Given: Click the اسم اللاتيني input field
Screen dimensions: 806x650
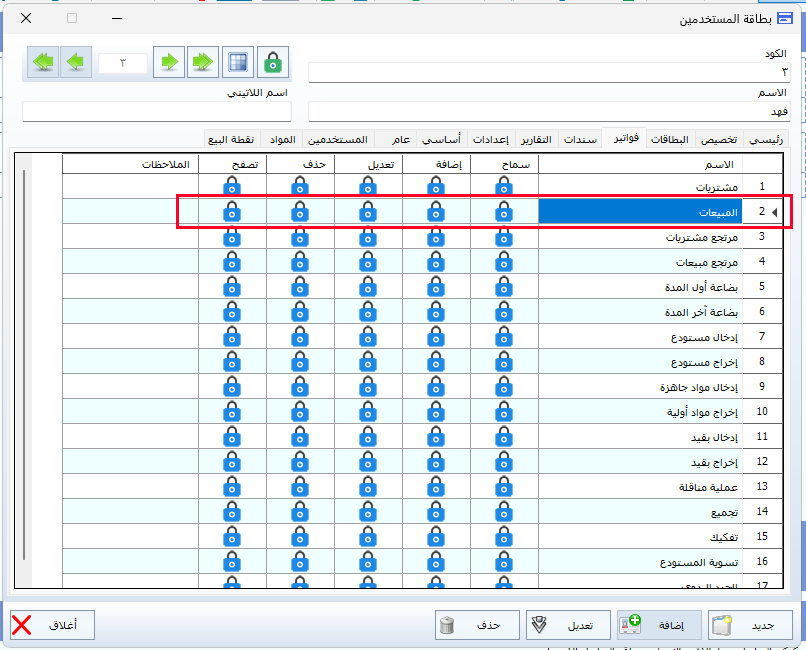Looking at the screenshot, I should point(157,111).
